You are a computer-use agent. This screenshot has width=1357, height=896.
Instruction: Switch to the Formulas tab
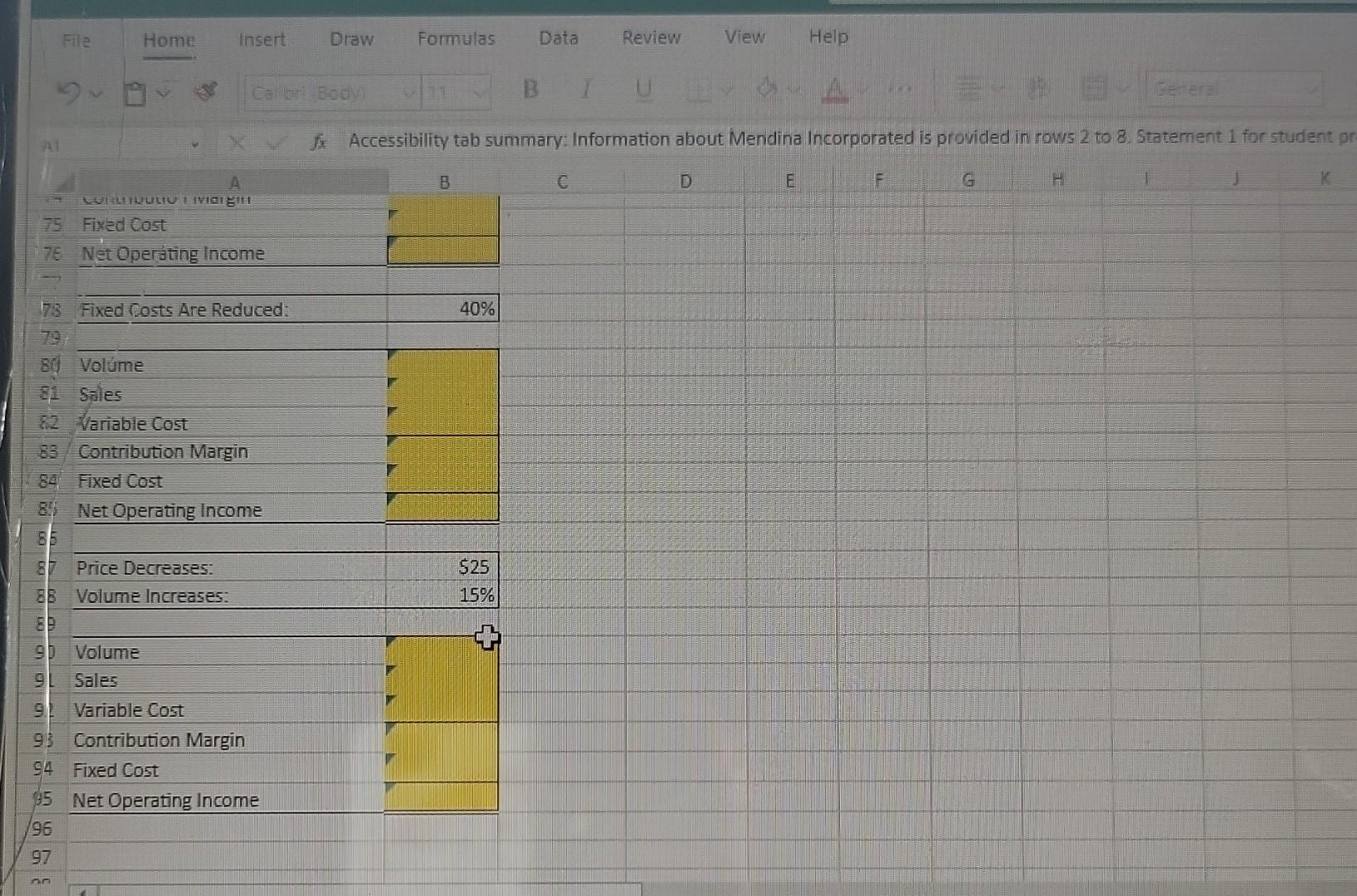click(456, 38)
